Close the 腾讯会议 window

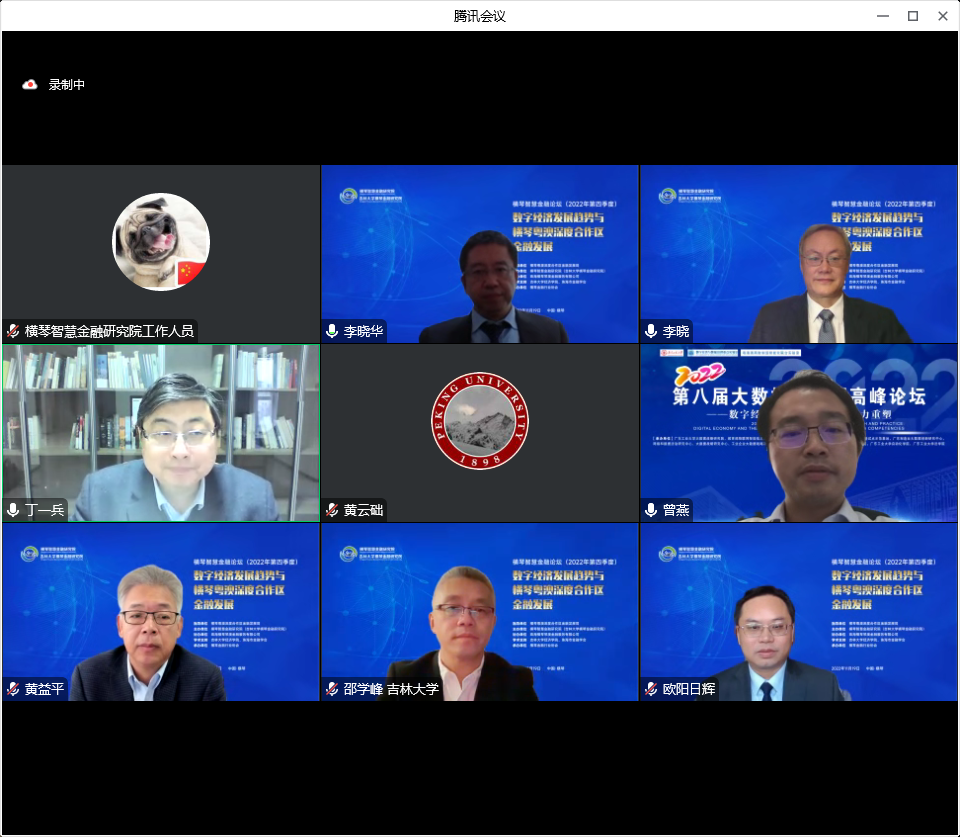943,16
